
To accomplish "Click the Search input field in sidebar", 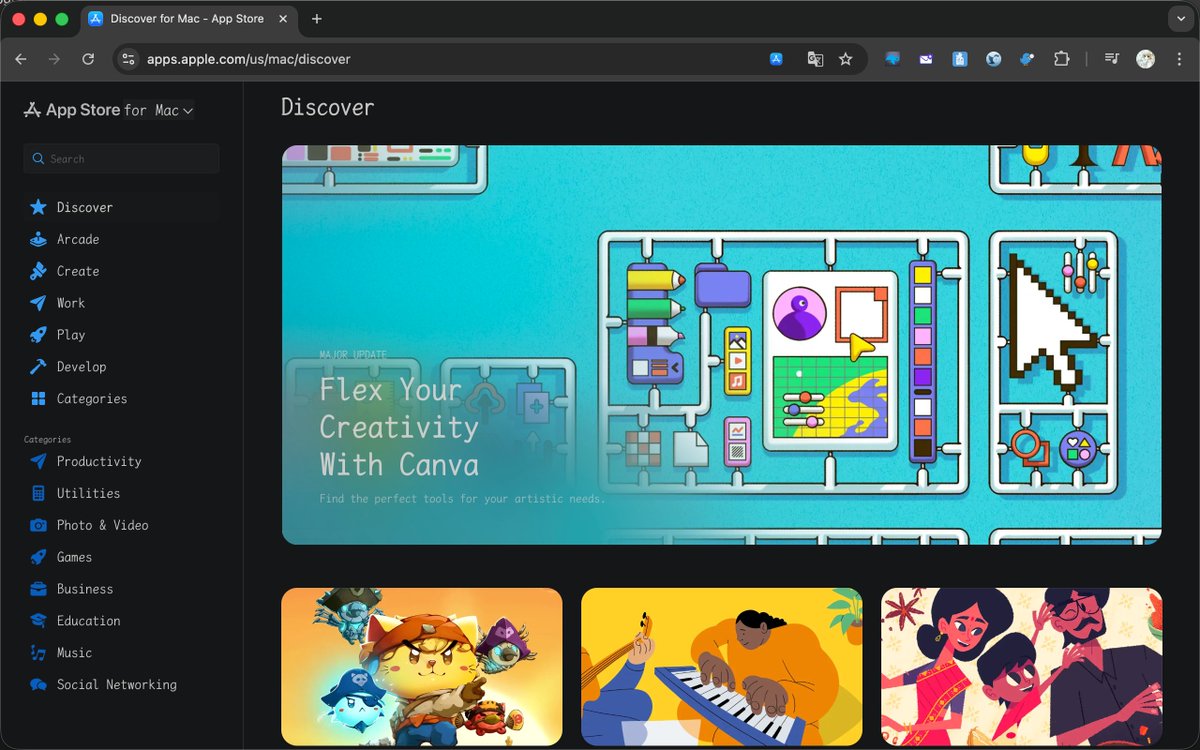I will (121, 159).
